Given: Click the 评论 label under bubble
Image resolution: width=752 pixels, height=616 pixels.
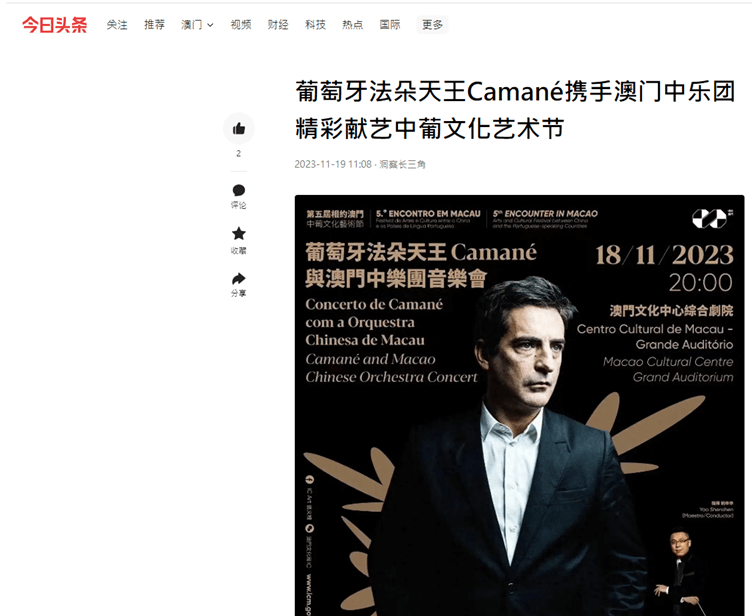Looking at the screenshot, I should click(x=239, y=205).
